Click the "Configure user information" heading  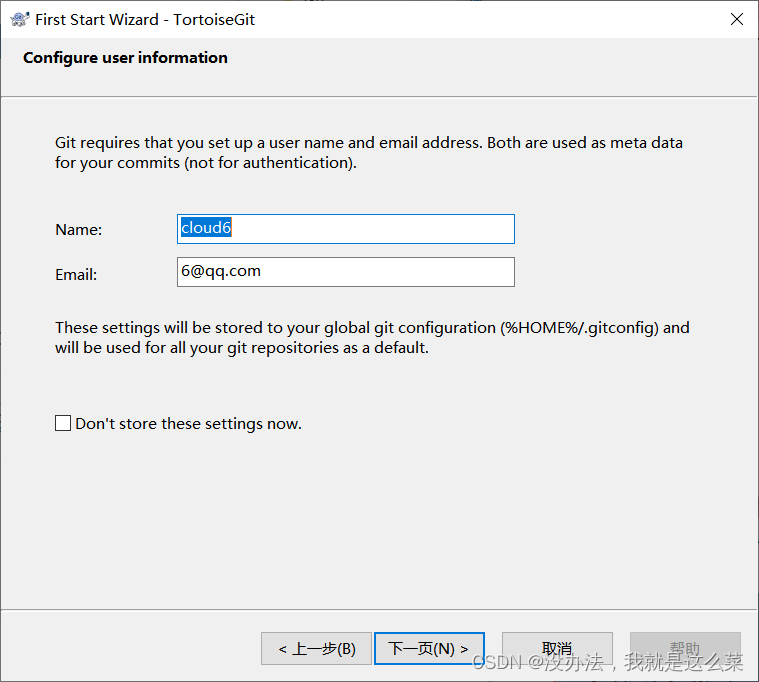point(125,58)
